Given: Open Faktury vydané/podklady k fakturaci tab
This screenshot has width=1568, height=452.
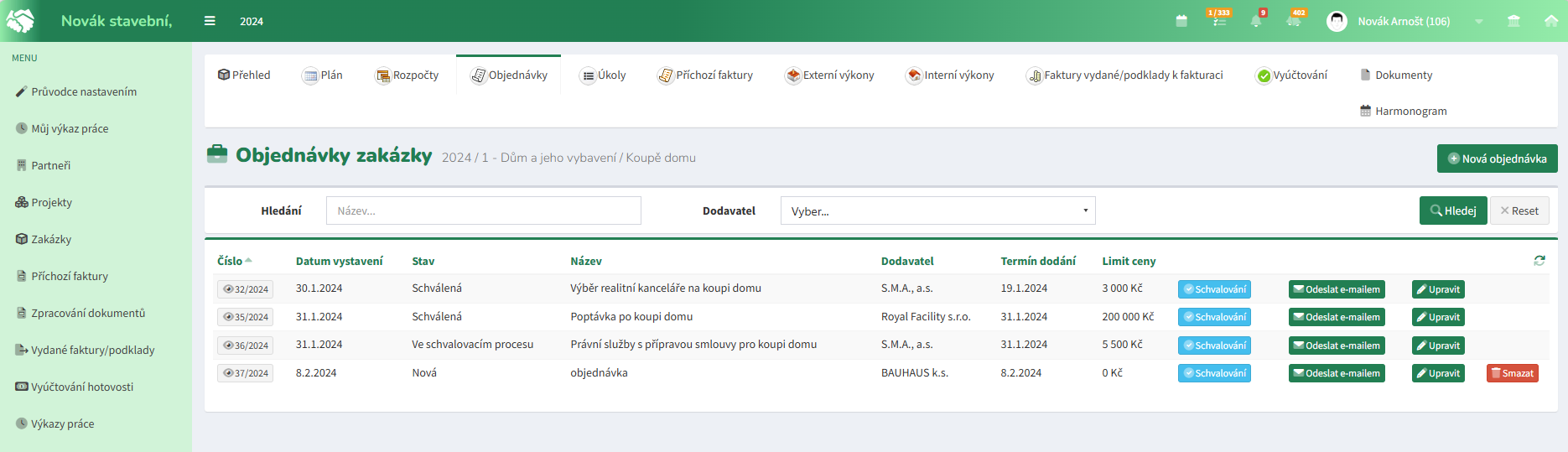Looking at the screenshot, I should click(x=1124, y=75).
